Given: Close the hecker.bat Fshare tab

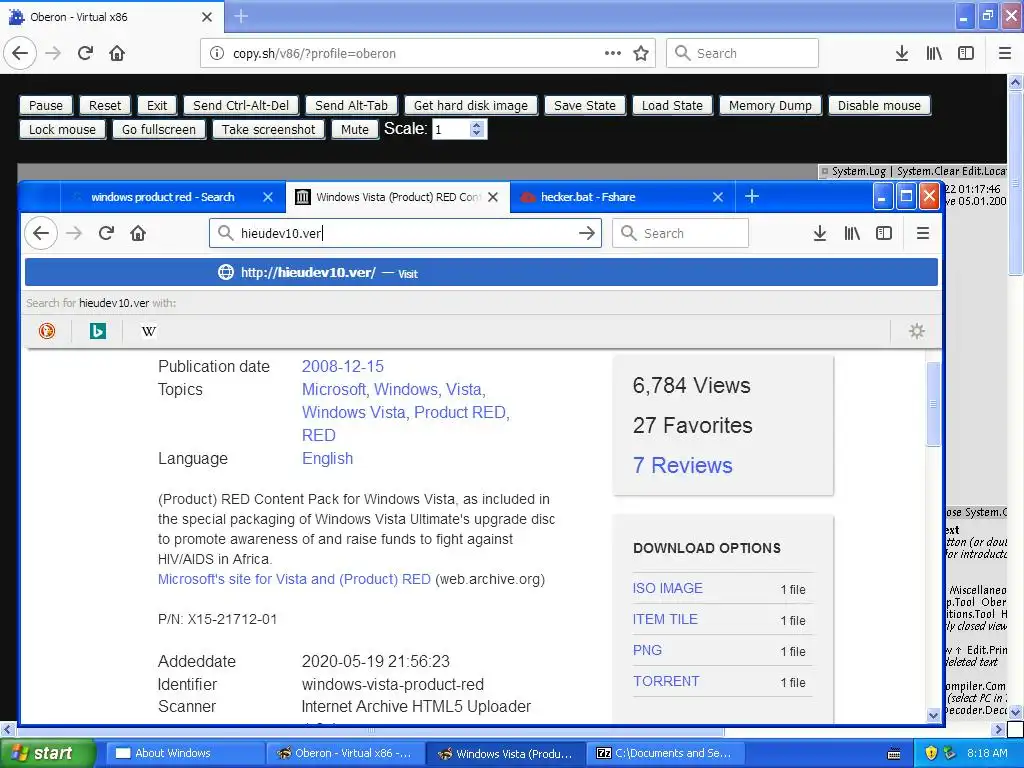Looking at the screenshot, I should point(718,197).
